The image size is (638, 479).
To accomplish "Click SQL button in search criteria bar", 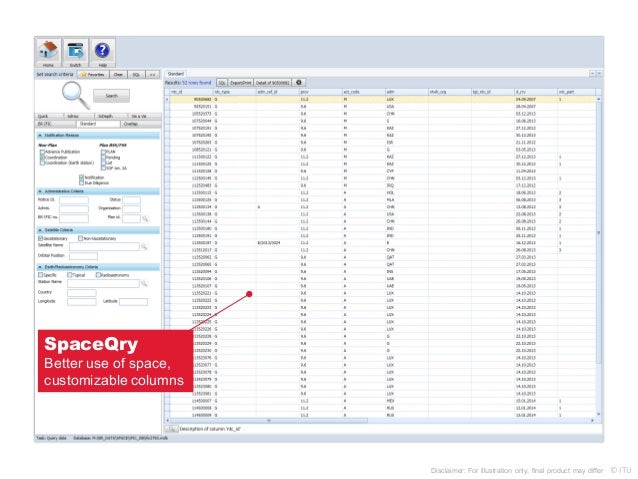I will pyautogui.click(x=136, y=74).
